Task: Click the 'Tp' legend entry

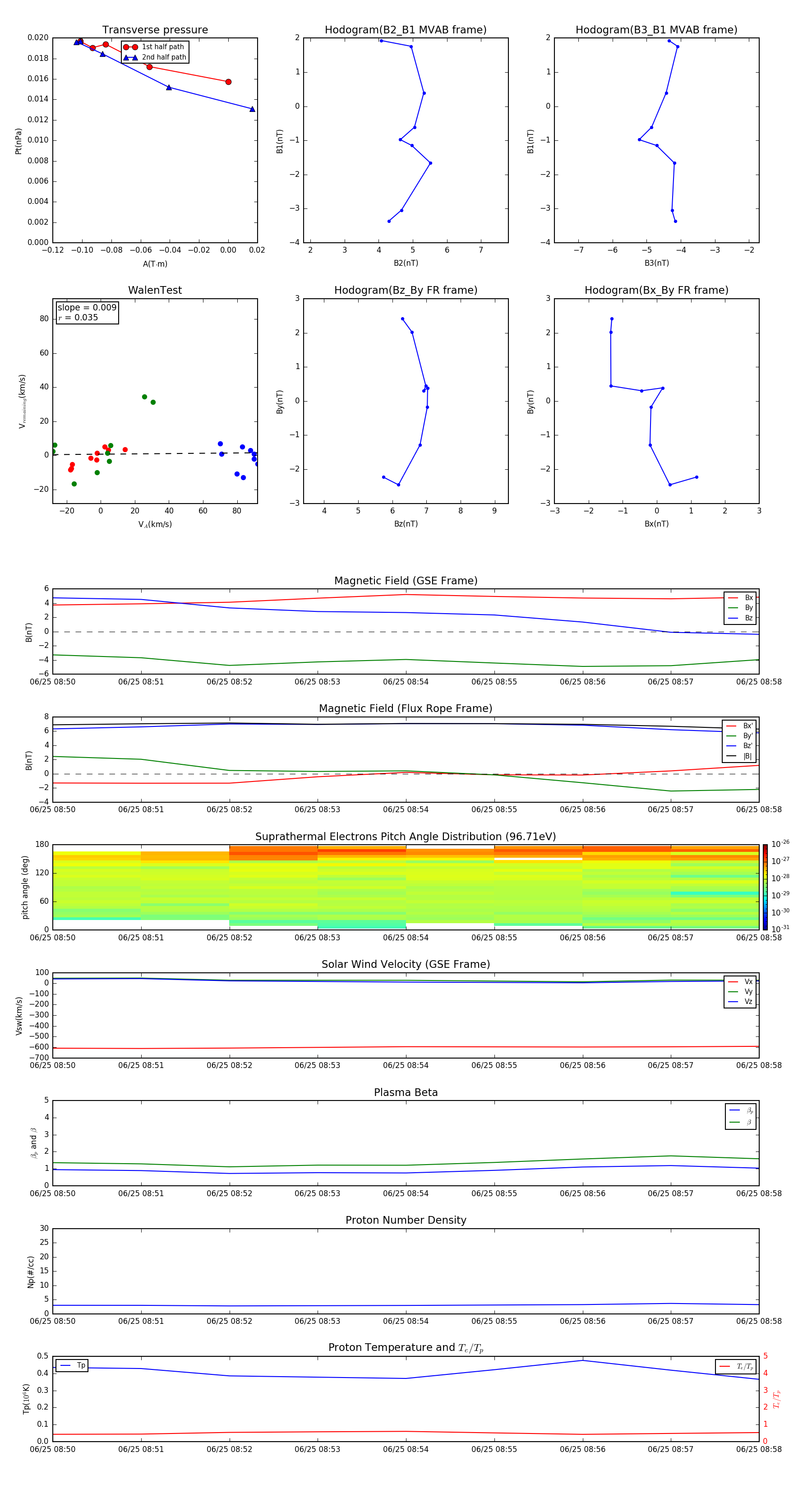Action: click(x=72, y=1365)
